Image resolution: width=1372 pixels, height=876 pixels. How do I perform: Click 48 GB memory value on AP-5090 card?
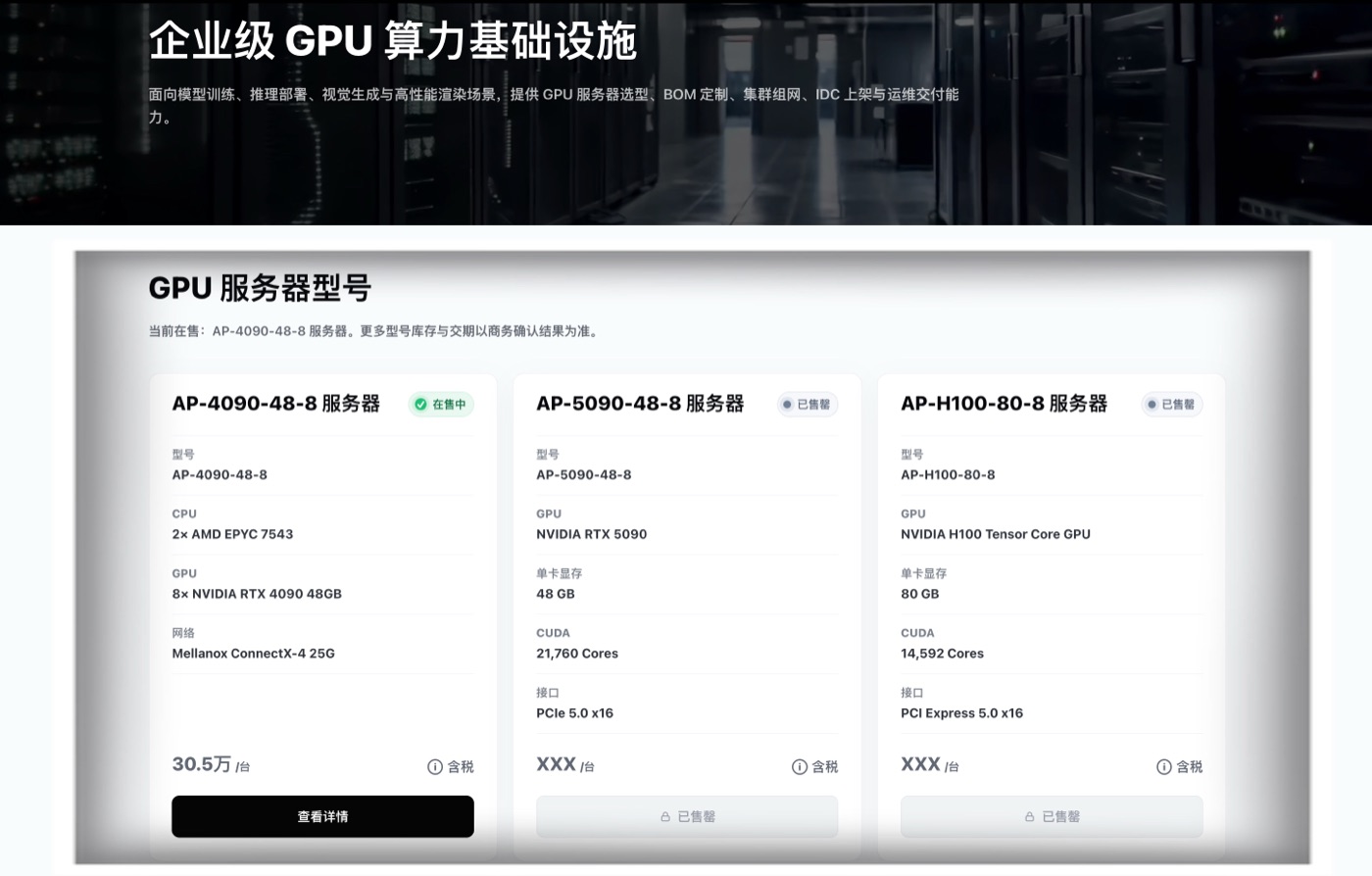[x=556, y=594]
